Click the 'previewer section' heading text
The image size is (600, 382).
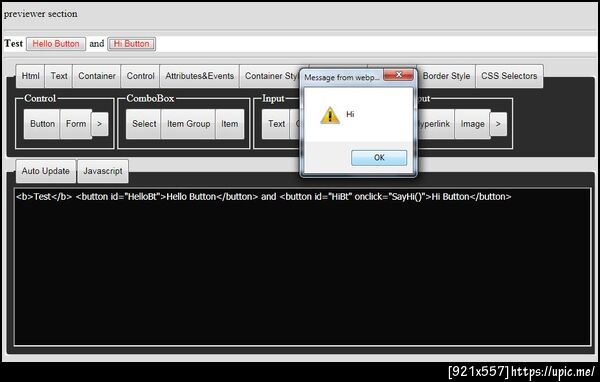pyautogui.click(x=41, y=14)
